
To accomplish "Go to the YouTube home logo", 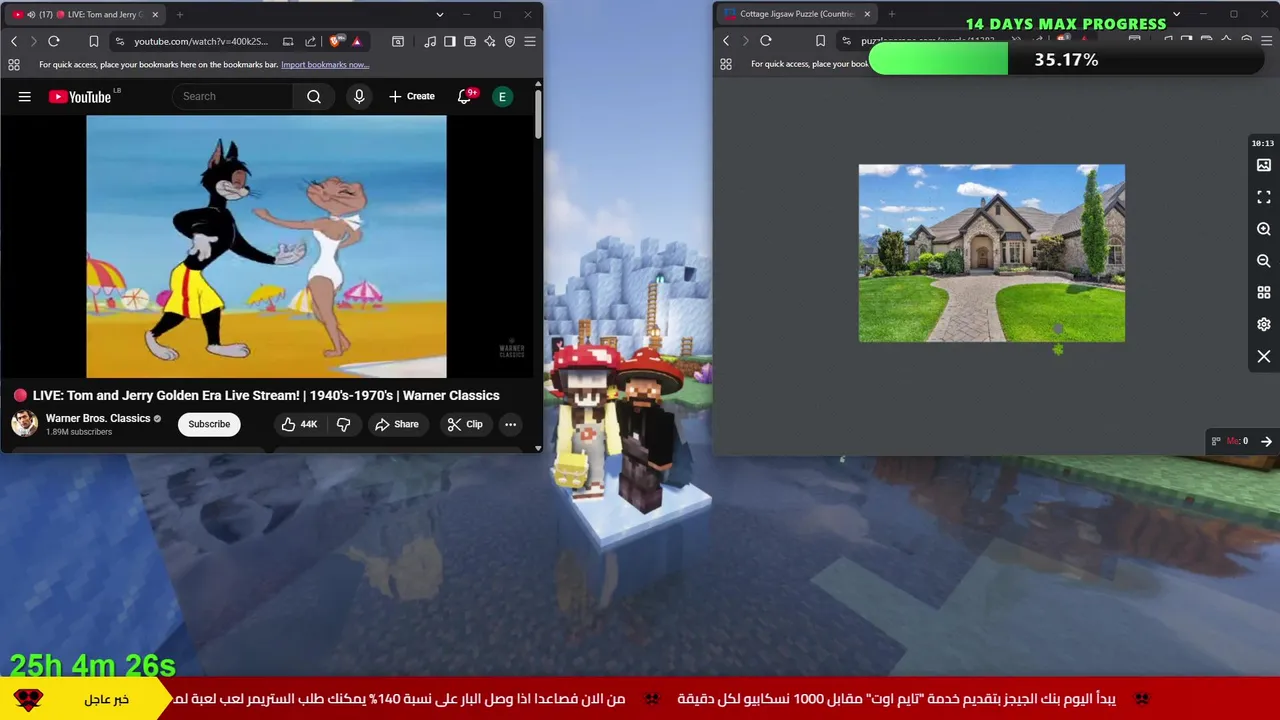I will coord(82,96).
